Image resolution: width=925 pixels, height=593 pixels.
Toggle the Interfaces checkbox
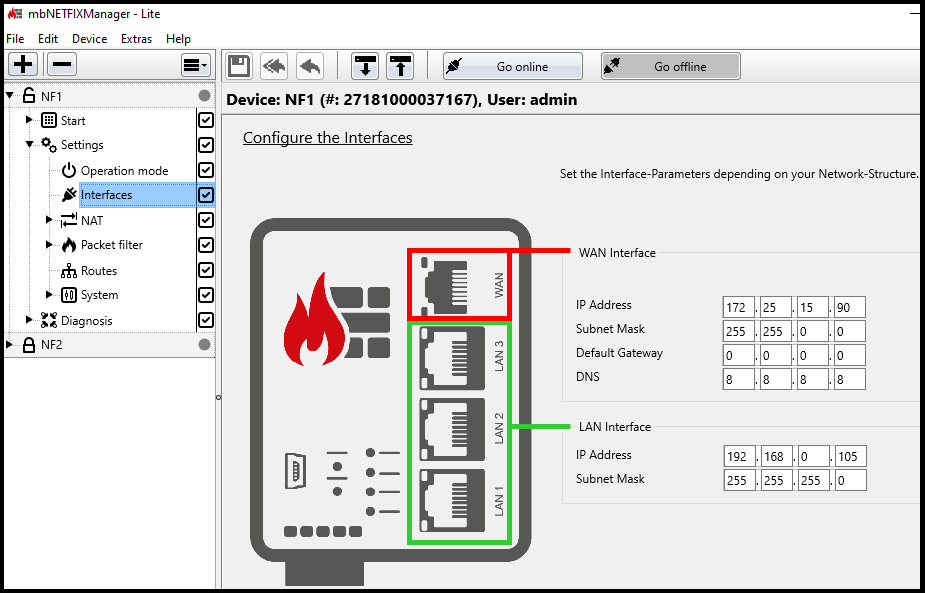205,195
